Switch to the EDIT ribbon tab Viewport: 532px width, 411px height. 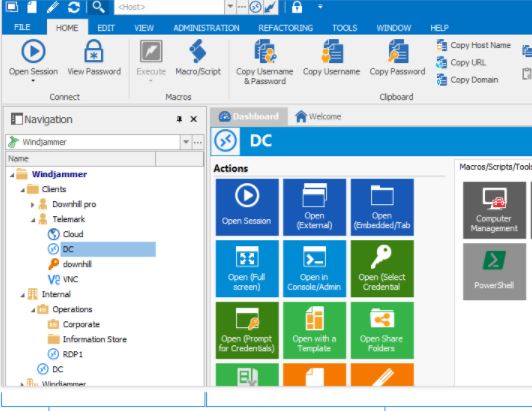pyautogui.click(x=106, y=27)
